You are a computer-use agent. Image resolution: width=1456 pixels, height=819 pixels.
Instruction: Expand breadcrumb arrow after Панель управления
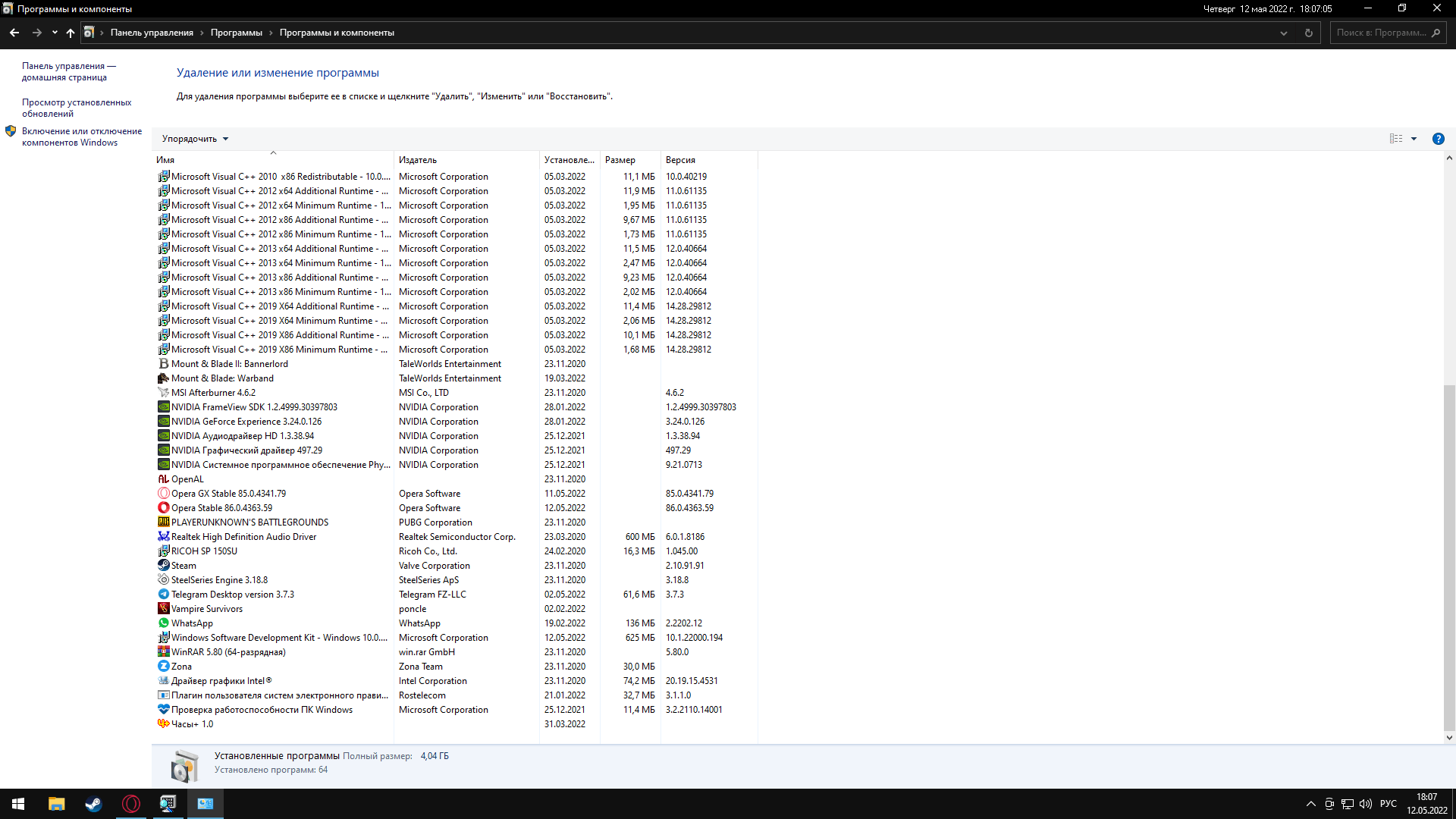point(202,33)
